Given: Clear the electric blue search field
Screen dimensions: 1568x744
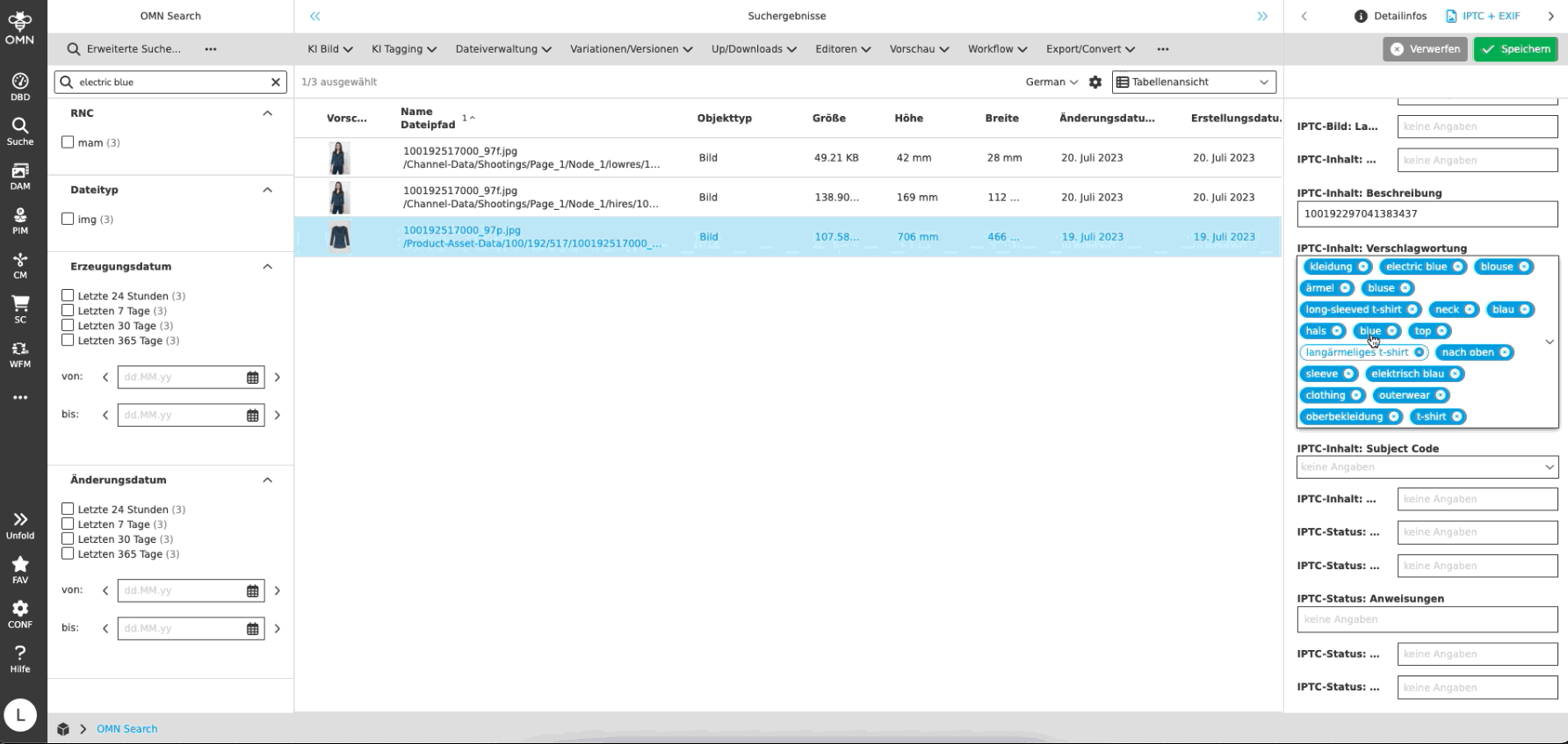Looking at the screenshot, I should click(276, 82).
